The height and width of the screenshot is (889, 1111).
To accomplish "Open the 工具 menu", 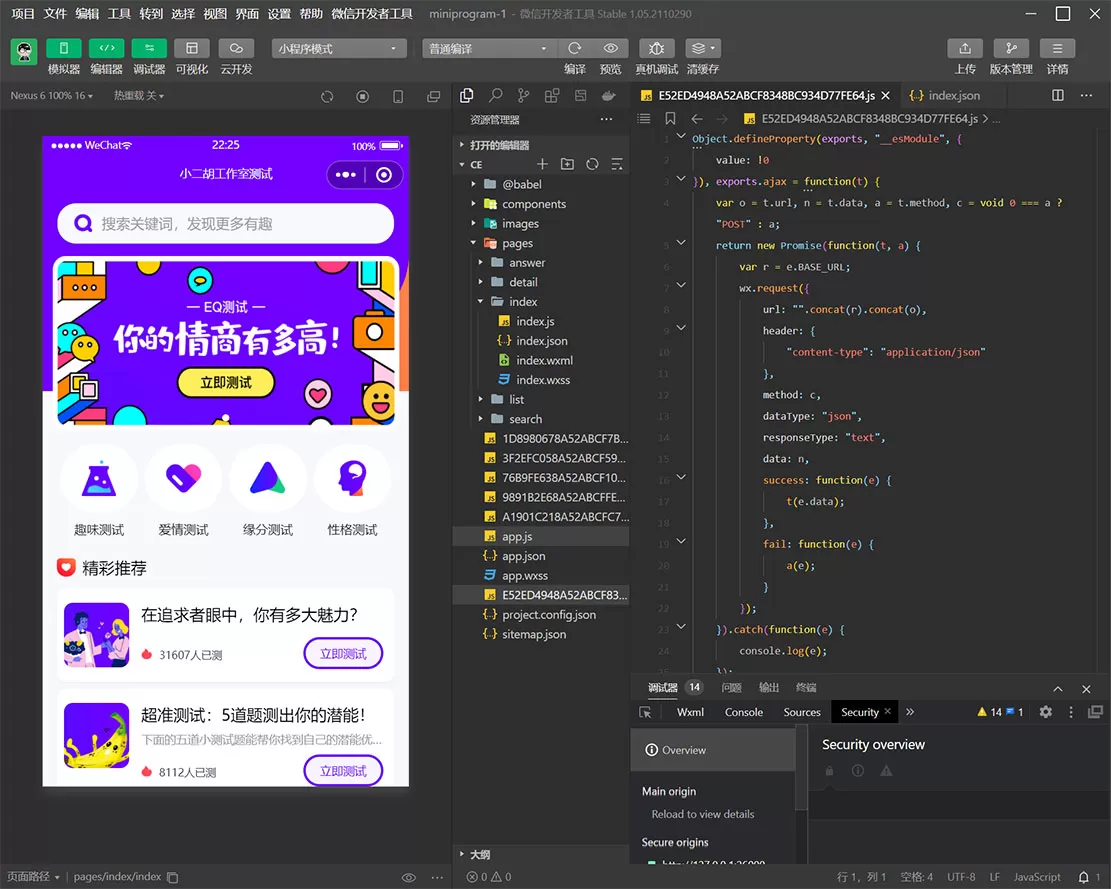I will tap(119, 14).
